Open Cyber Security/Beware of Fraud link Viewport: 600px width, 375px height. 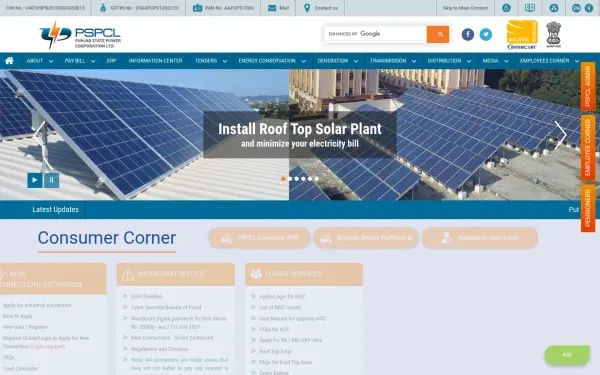[x=166, y=307]
